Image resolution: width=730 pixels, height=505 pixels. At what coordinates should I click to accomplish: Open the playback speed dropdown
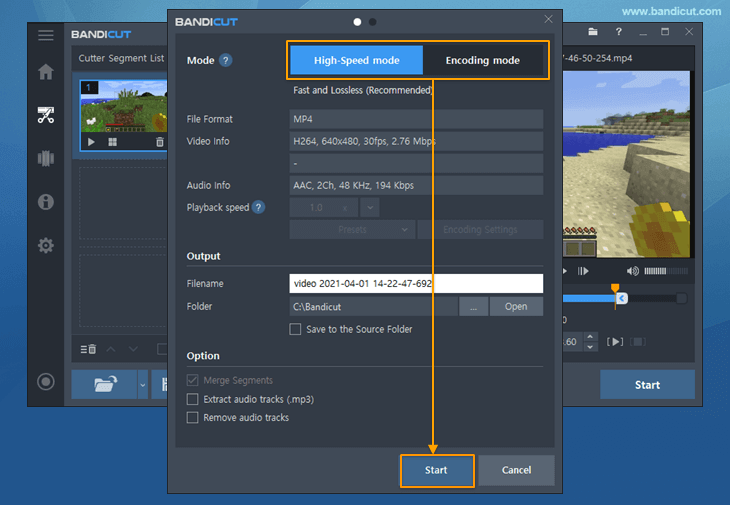(x=370, y=208)
